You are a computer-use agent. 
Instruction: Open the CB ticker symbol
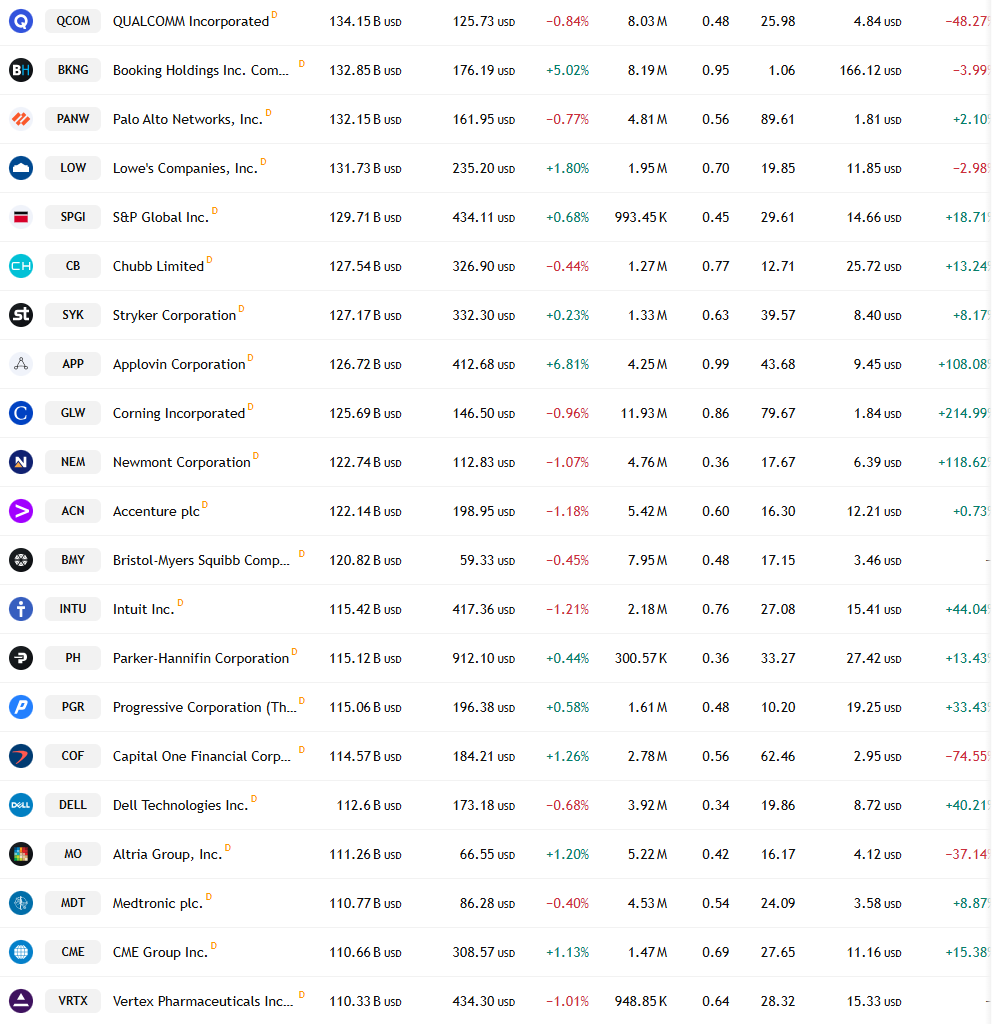(73, 266)
